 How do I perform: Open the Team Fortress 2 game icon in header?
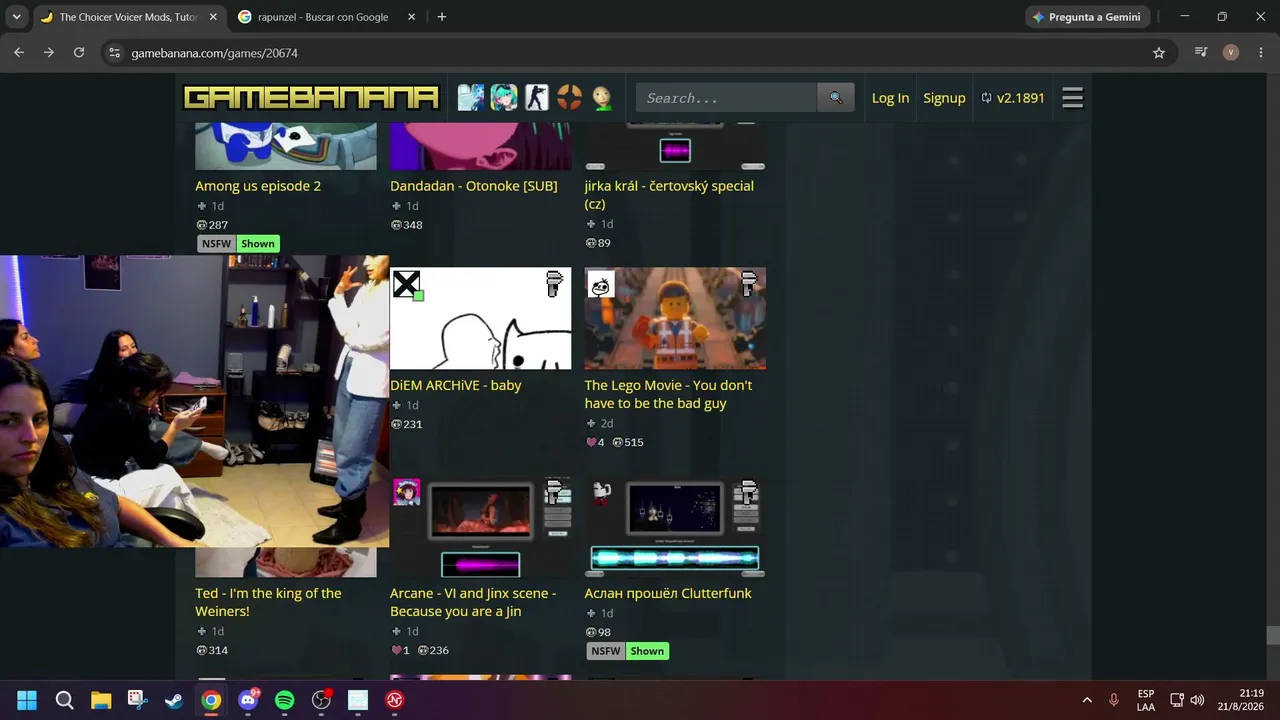coord(569,97)
